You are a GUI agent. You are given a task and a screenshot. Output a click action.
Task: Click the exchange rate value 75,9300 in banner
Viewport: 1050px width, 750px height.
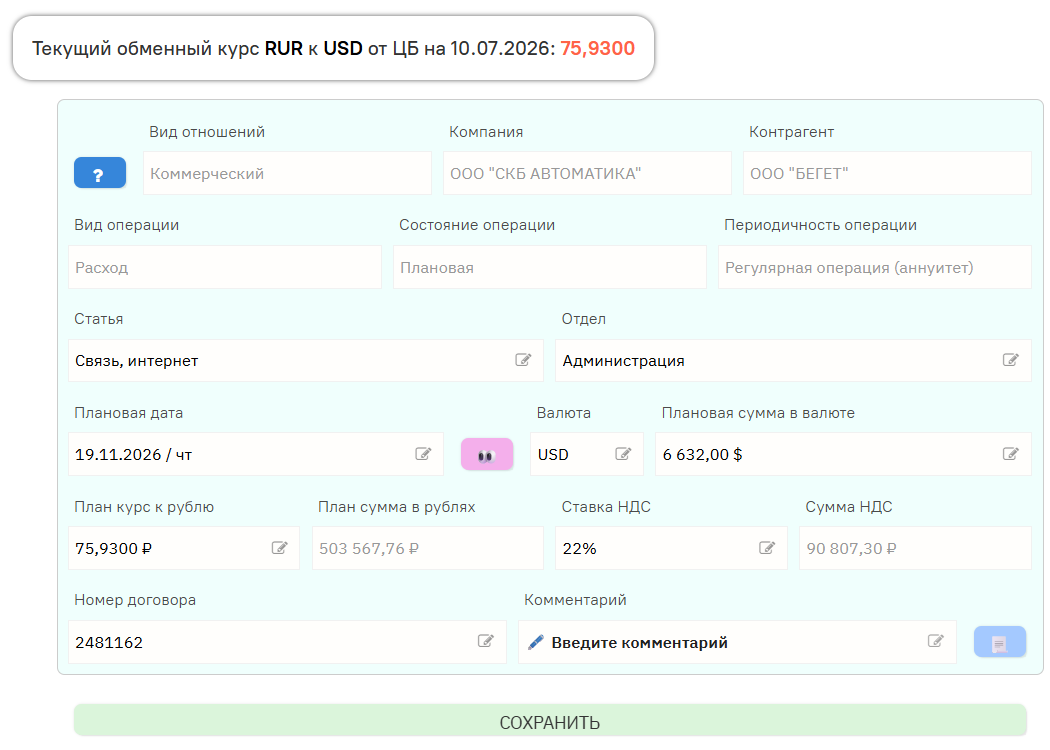597,48
